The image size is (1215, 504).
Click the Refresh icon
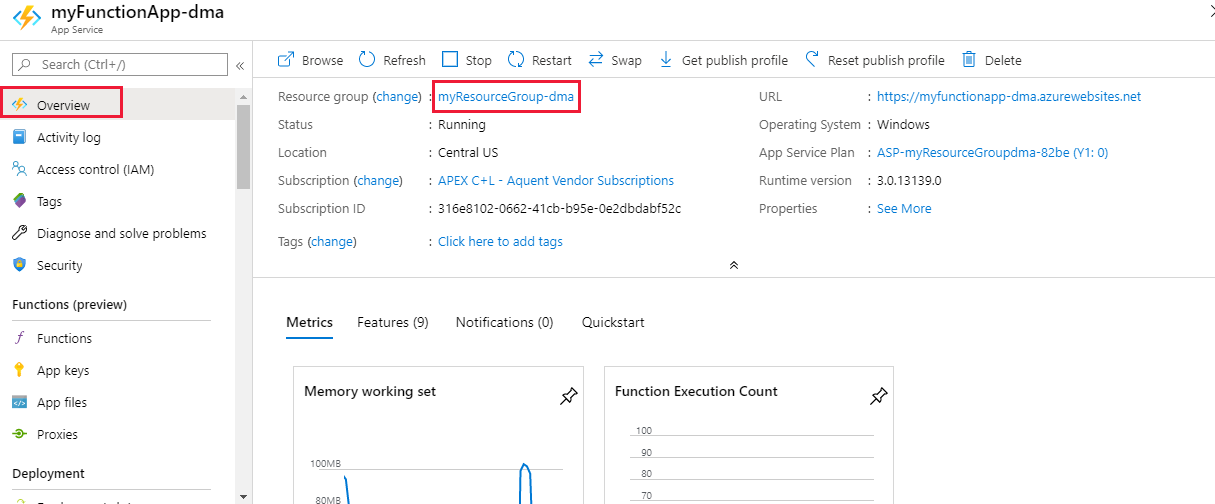[367, 60]
